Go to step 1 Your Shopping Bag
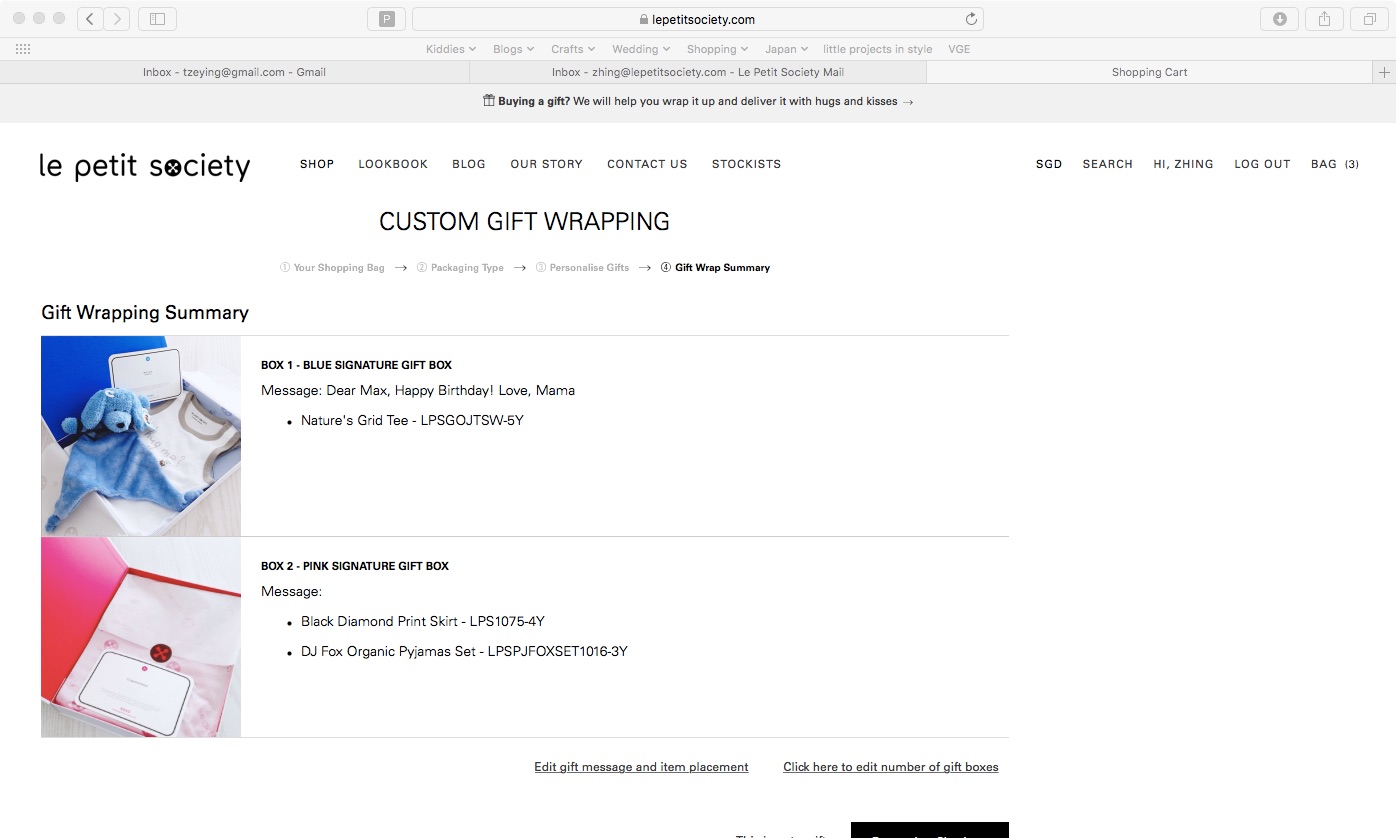Viewport: 1396px width, 838px height. coord(332,268)
